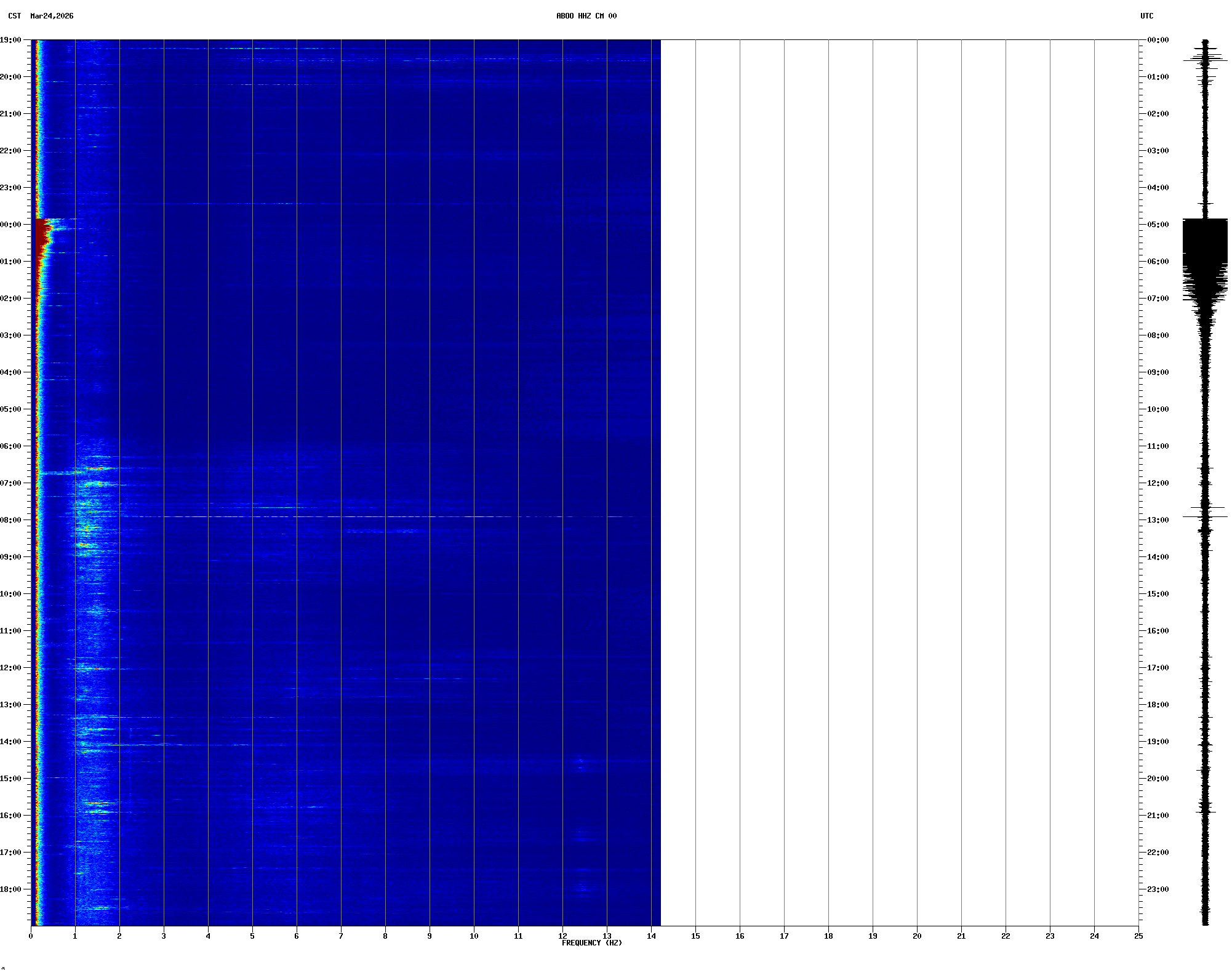Click the Mar24,2026 date label

point(52,16)
